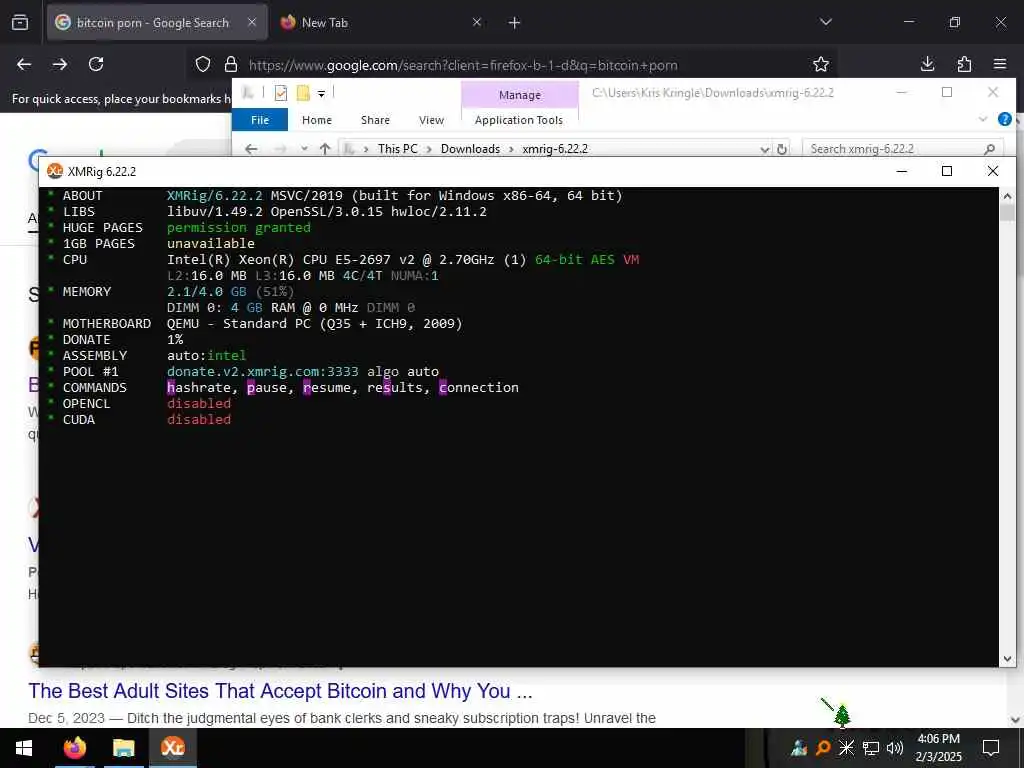Go up one folder level in Explorer
This screenshot has width=1024, height=768.
pos(325,149)
